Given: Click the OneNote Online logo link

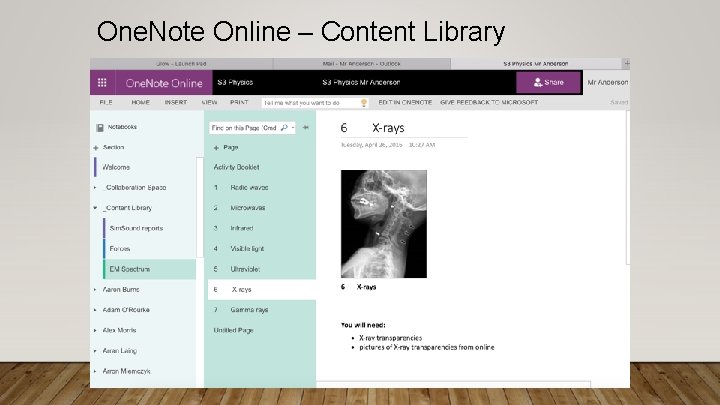Looking at the screenshot, I should (x=164, y=83).
